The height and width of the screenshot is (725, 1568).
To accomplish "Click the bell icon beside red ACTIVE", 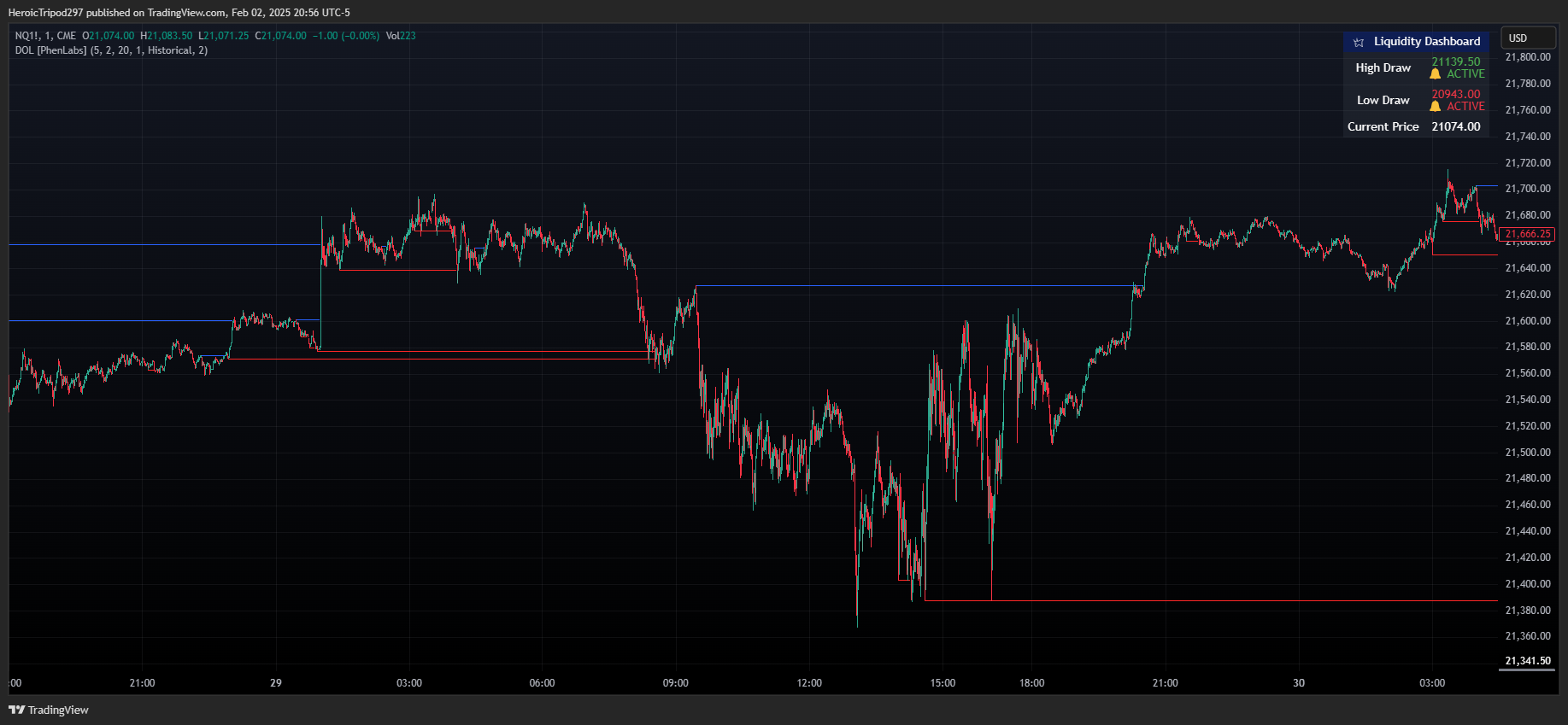I will click(x=1436, y=107).
